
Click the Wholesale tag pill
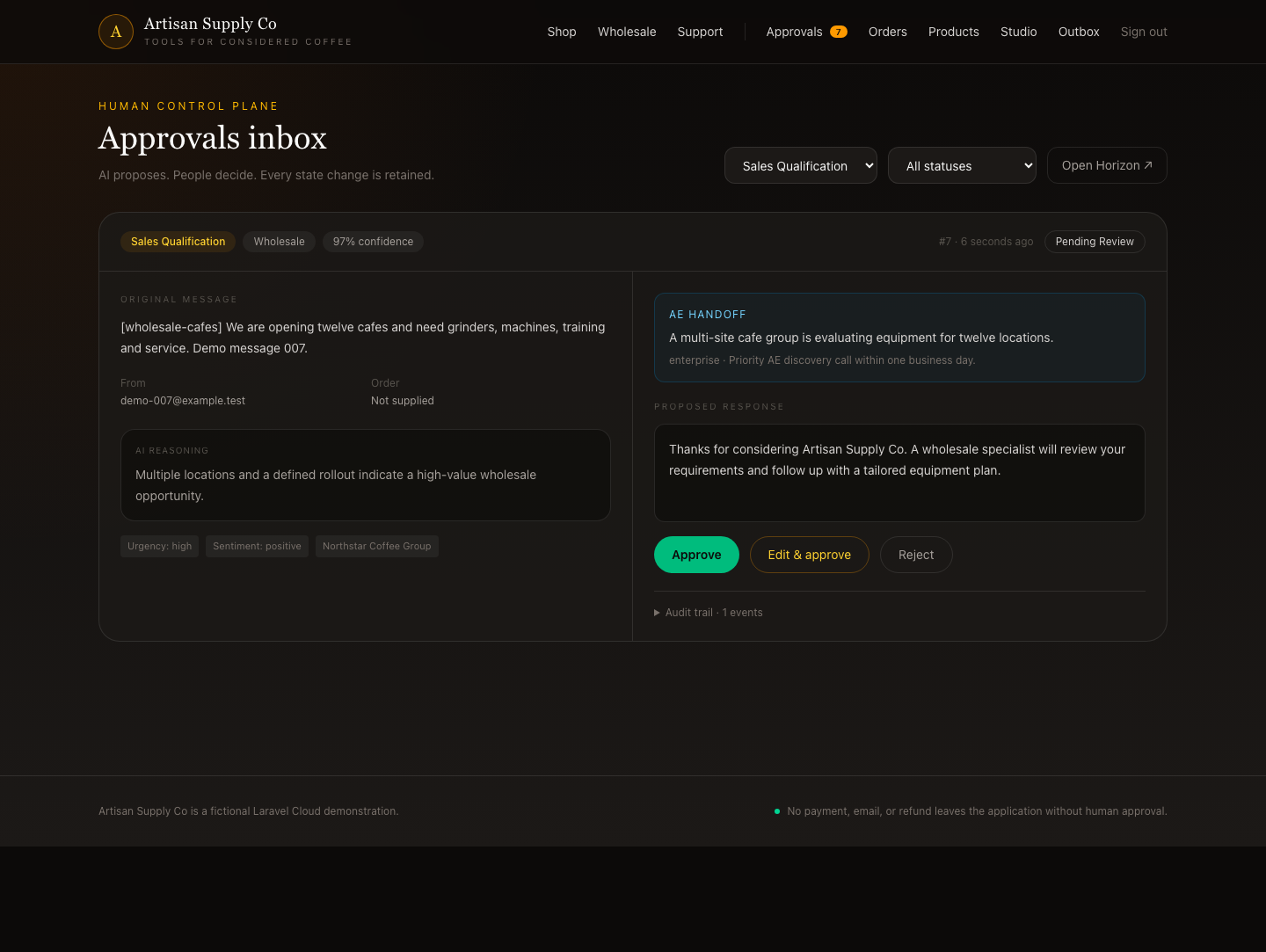pos(280,242)
